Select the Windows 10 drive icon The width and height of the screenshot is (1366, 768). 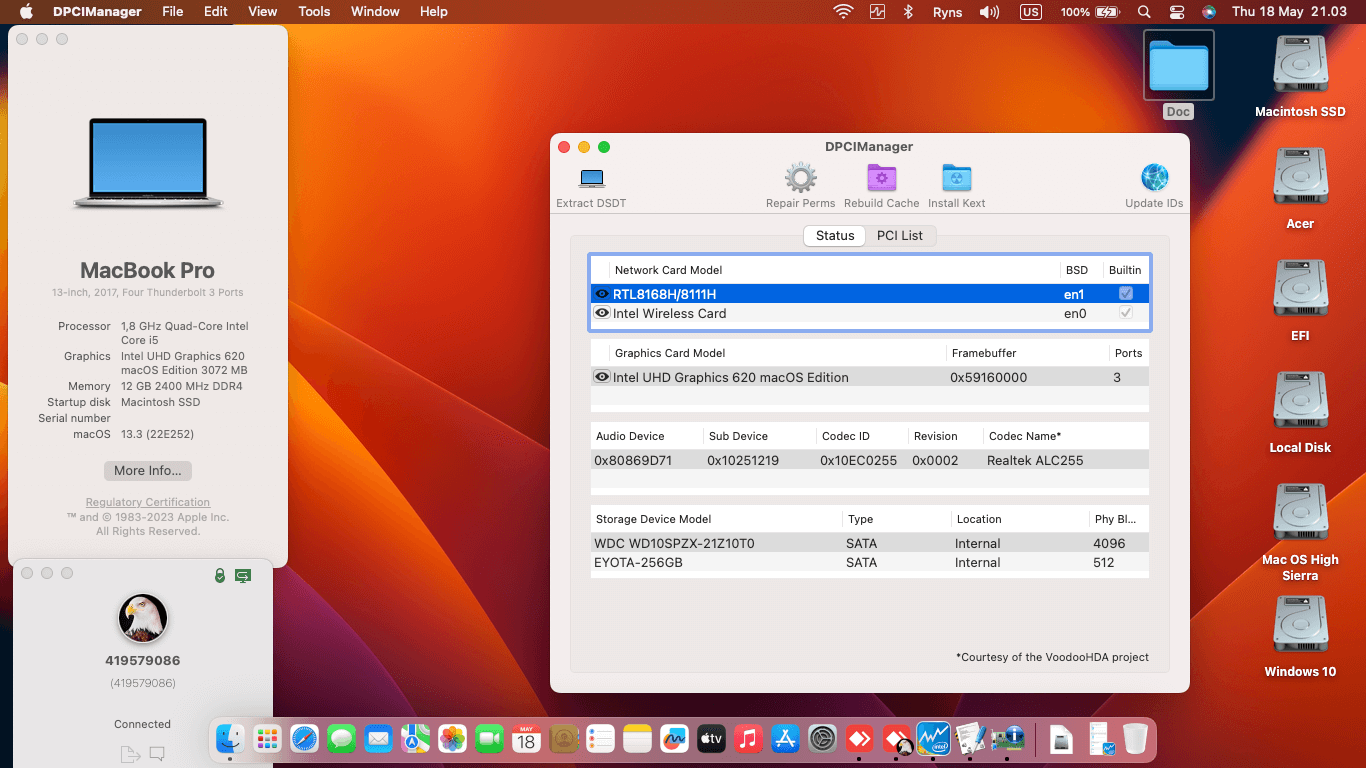[1300, 626]
